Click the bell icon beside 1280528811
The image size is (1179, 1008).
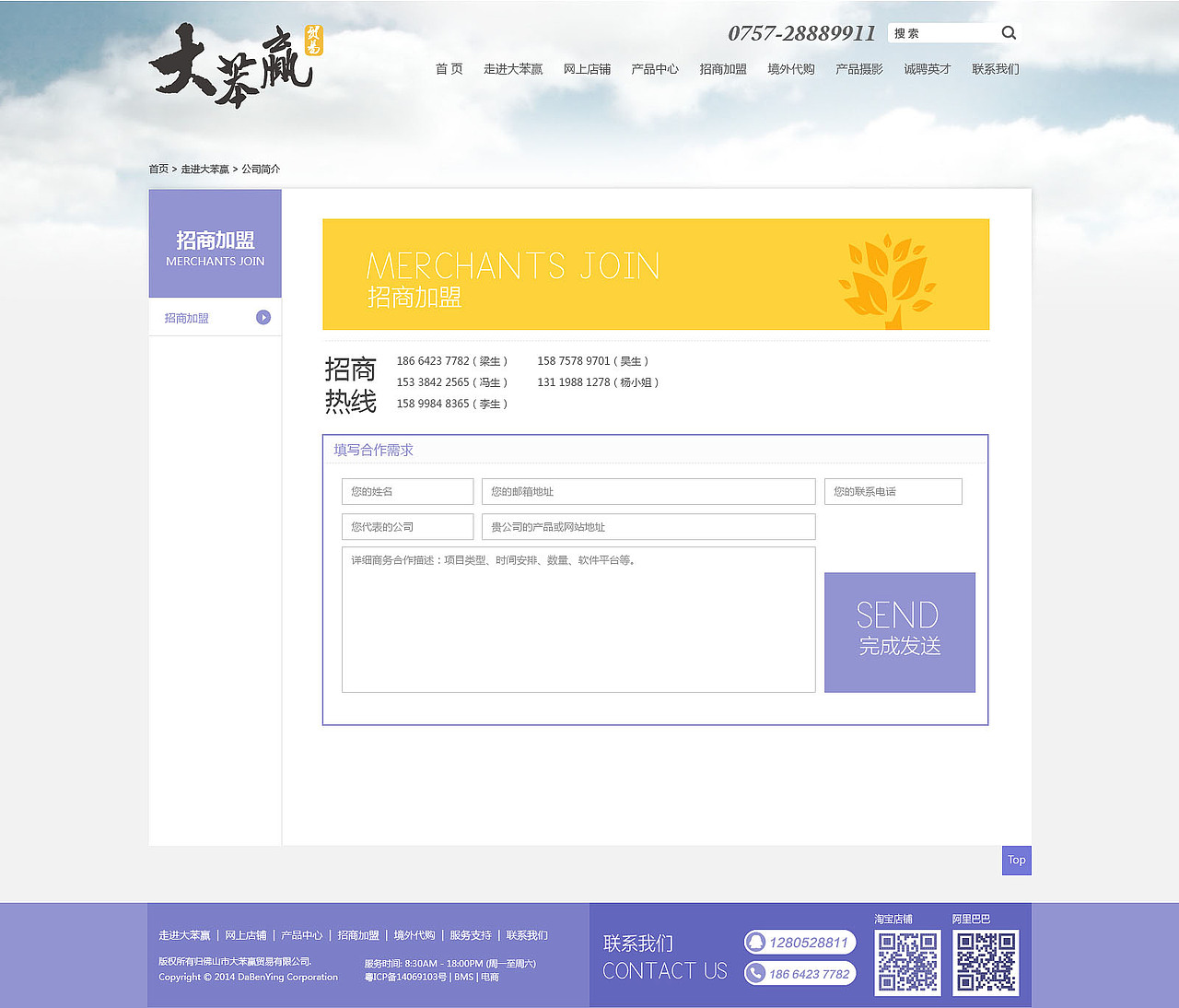pos(755,943)
